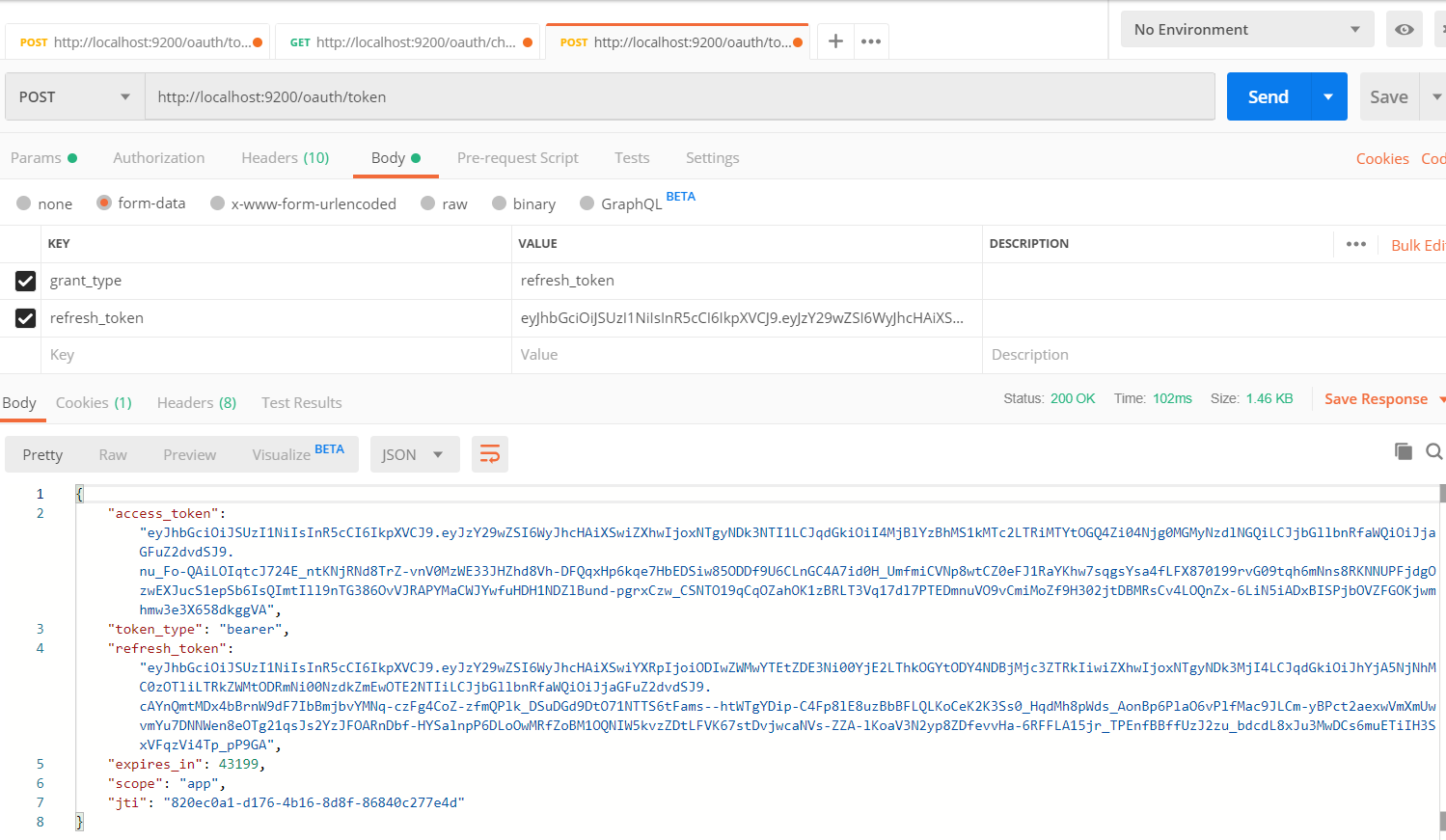Open tab options three-dot menu

[871, 41]
